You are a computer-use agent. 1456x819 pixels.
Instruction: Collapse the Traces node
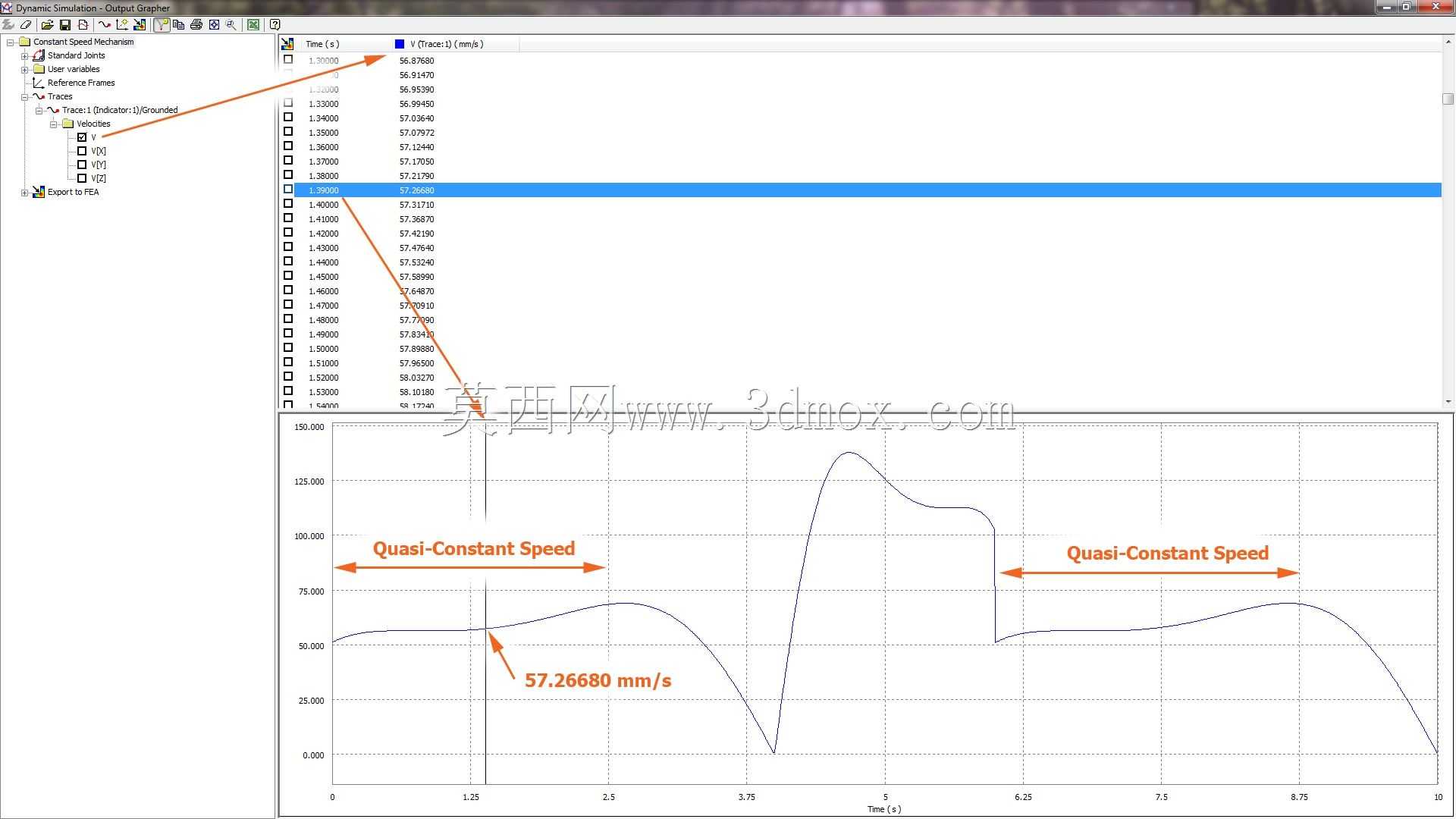[x=25, y=97]
